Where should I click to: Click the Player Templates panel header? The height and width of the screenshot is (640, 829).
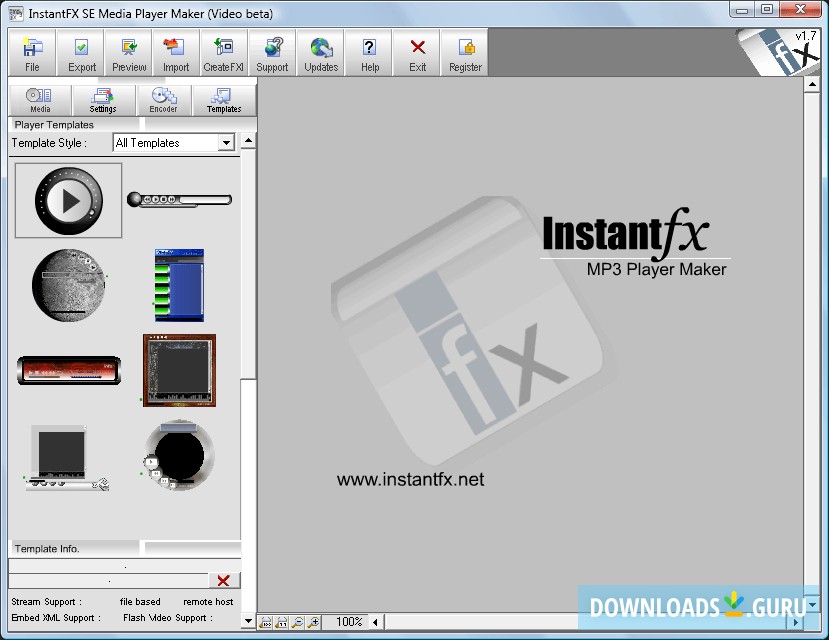(75, 125)
